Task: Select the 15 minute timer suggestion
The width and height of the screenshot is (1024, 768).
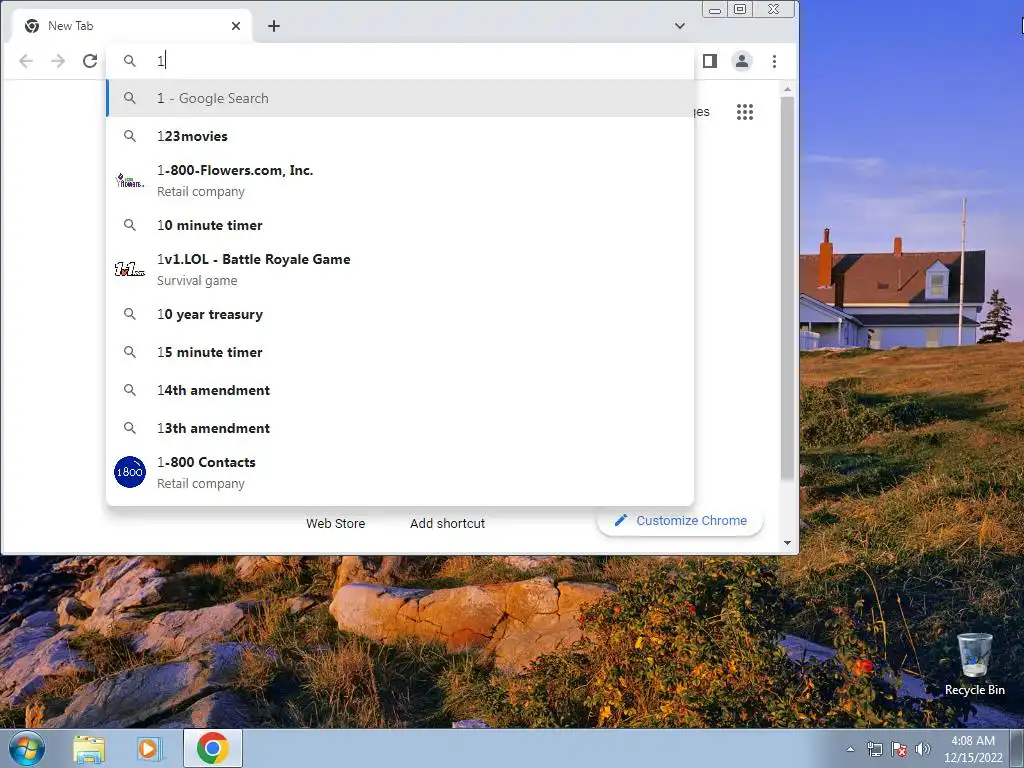Action: [x=400, y=352]
